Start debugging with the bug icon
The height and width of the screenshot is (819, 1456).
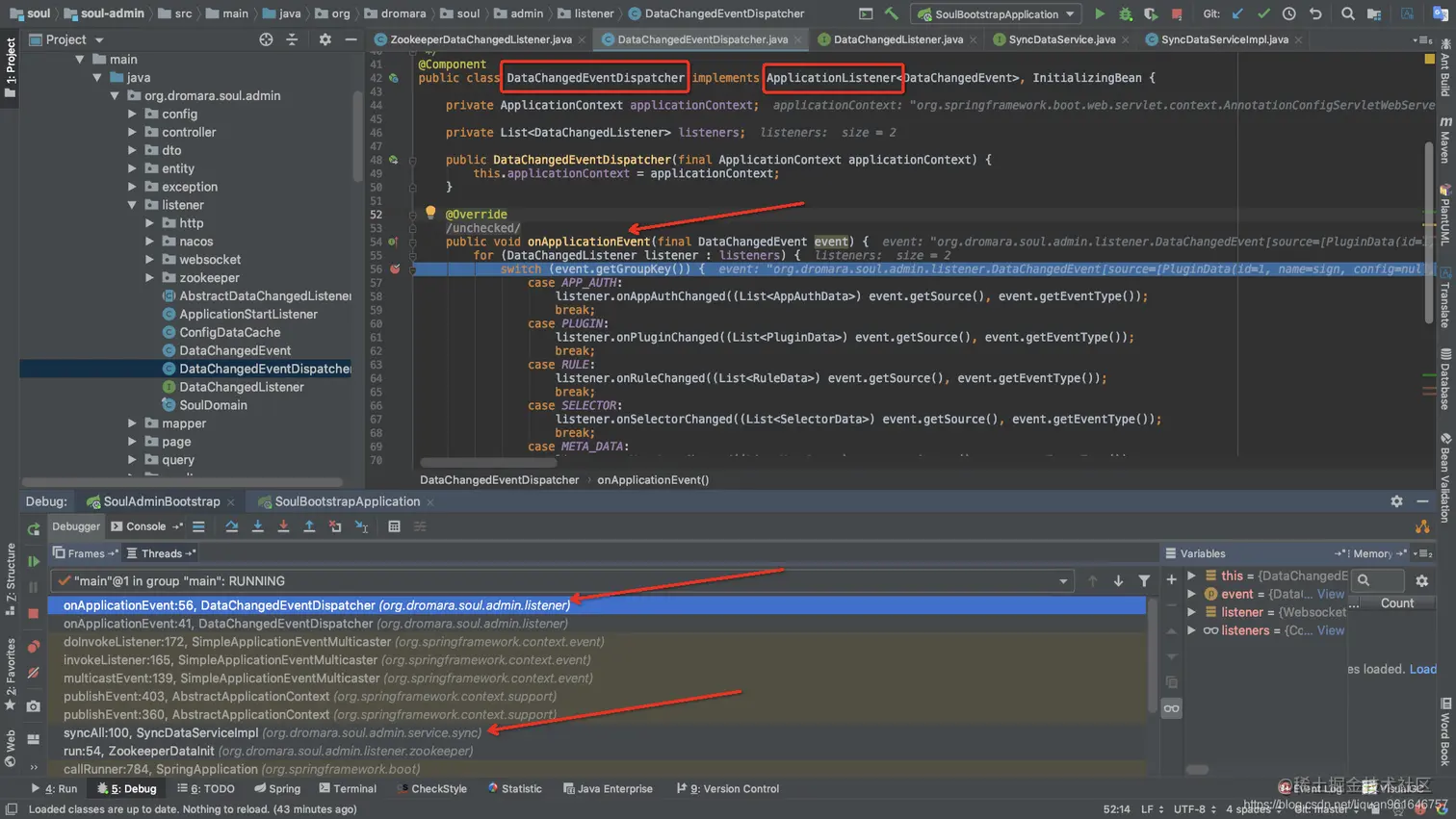coord(1126,14)
